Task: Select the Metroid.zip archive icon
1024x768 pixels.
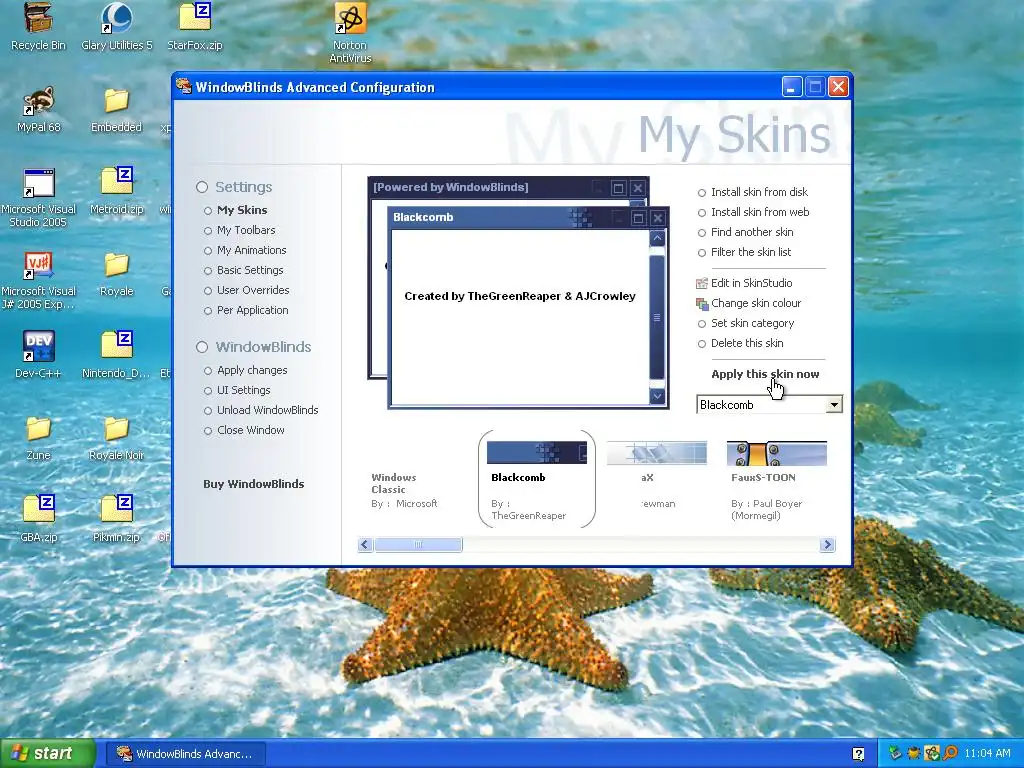Action: (116, 190)
